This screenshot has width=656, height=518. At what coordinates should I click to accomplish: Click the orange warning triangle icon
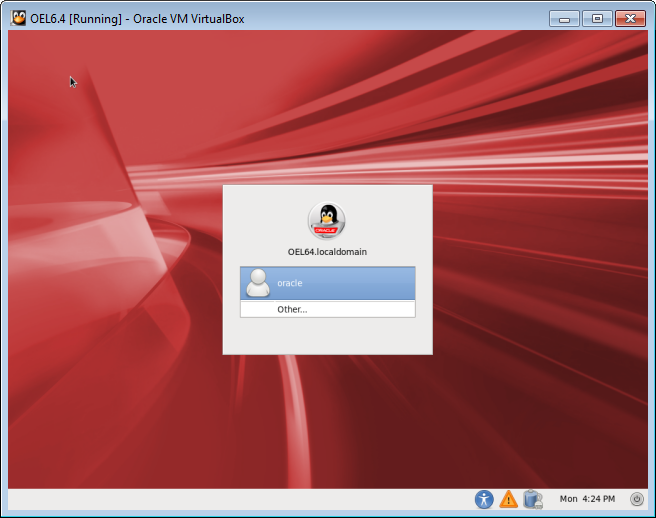click(508, 499)
